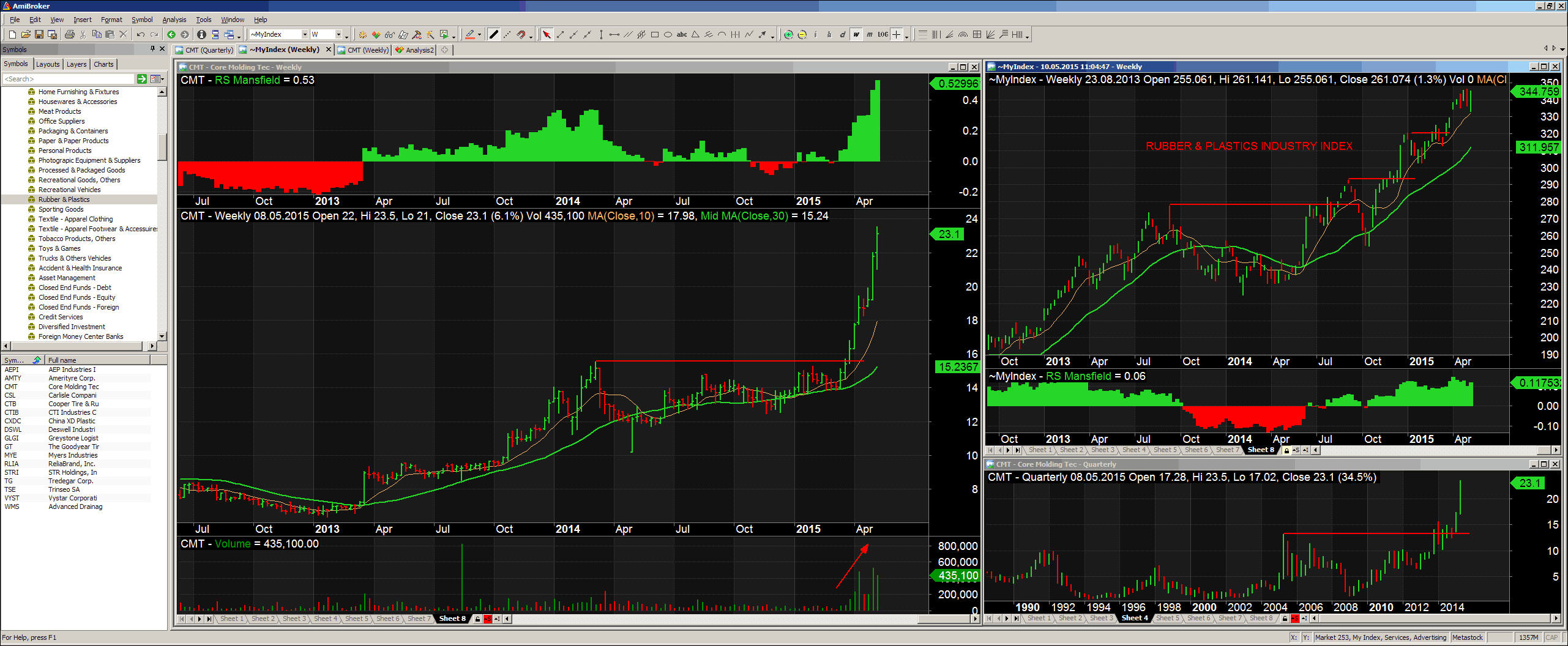
Task: Open the ~MyIndex symbol dropdown
Action: click(304, 35)
